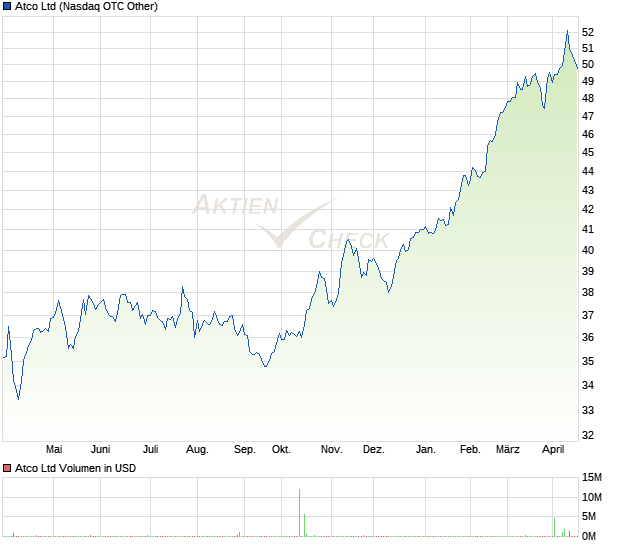Viewport: 620px width, 546px height.
Task: Click the 'Feb.' month label
Action: 470,449
